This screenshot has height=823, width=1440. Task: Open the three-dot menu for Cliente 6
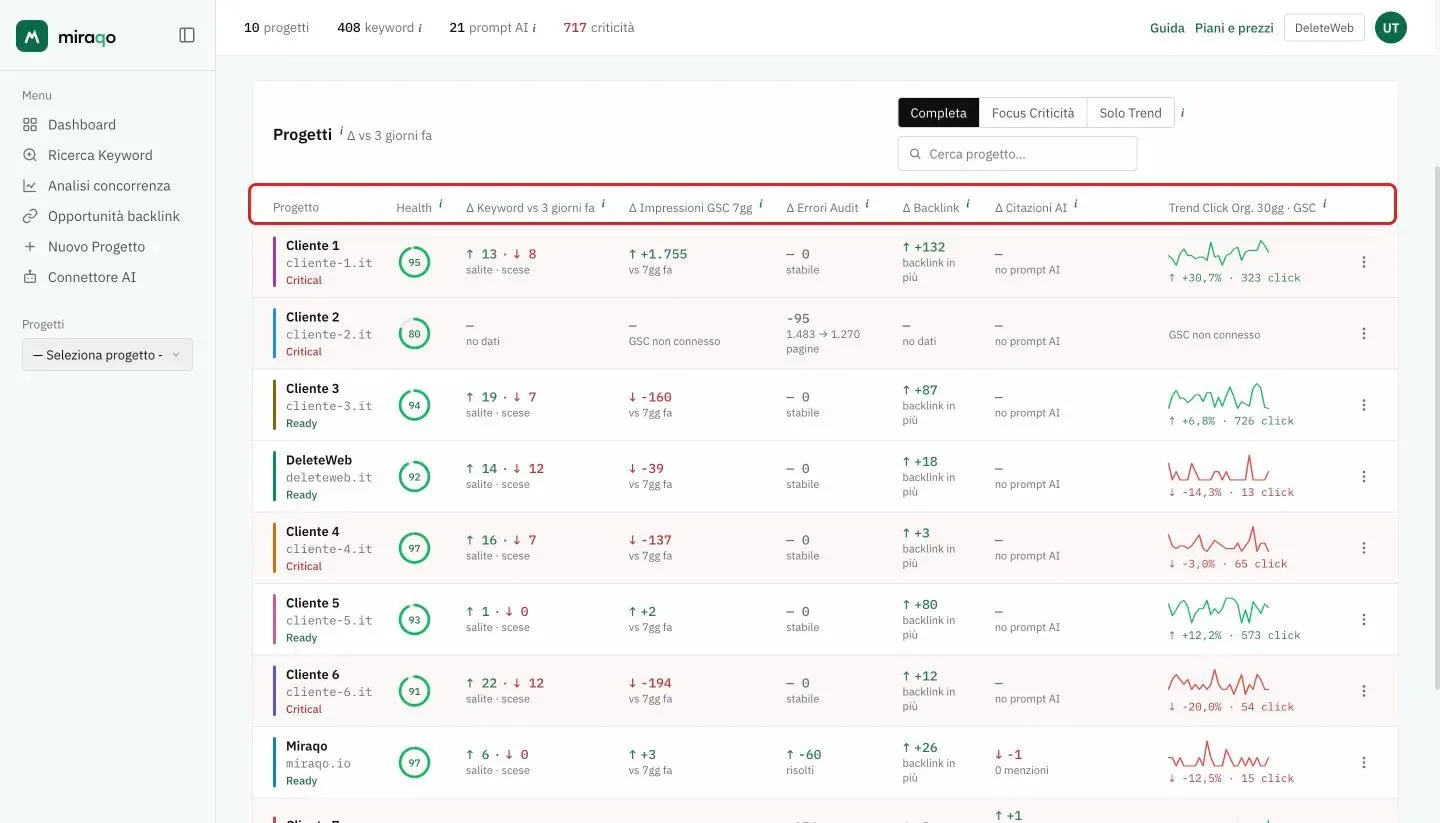point(1364,691)
